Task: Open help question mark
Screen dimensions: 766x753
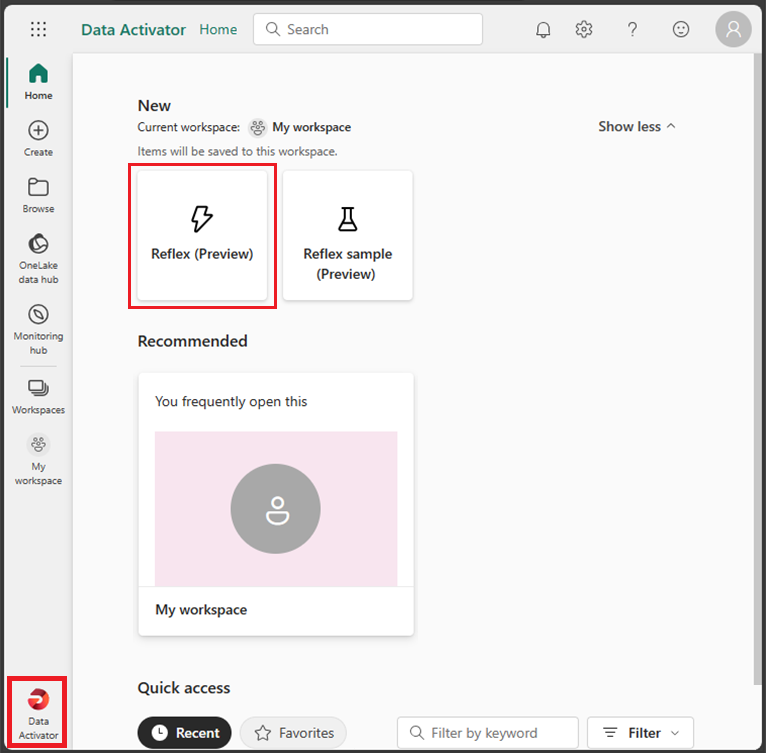Action: [x=632, y=29]
